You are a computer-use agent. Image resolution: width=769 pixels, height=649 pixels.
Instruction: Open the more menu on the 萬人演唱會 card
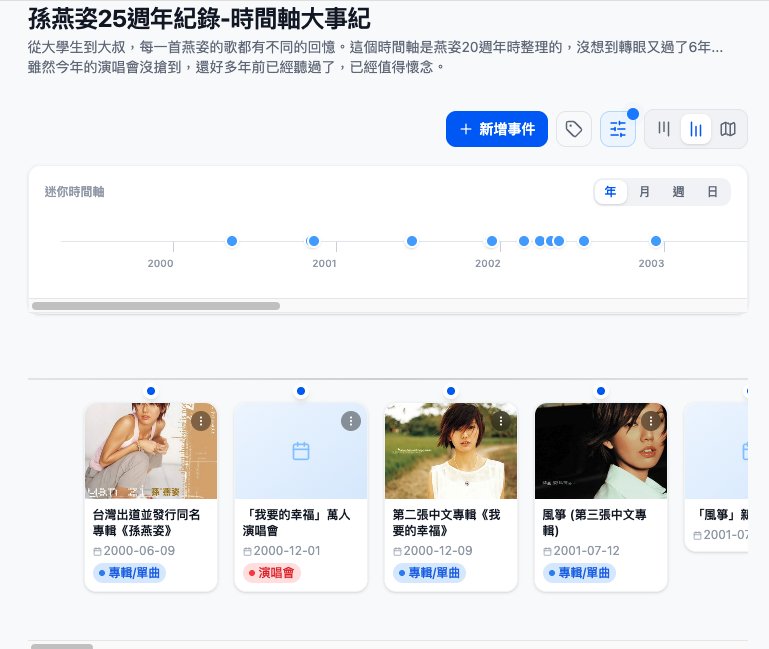[x=351, y=421]
